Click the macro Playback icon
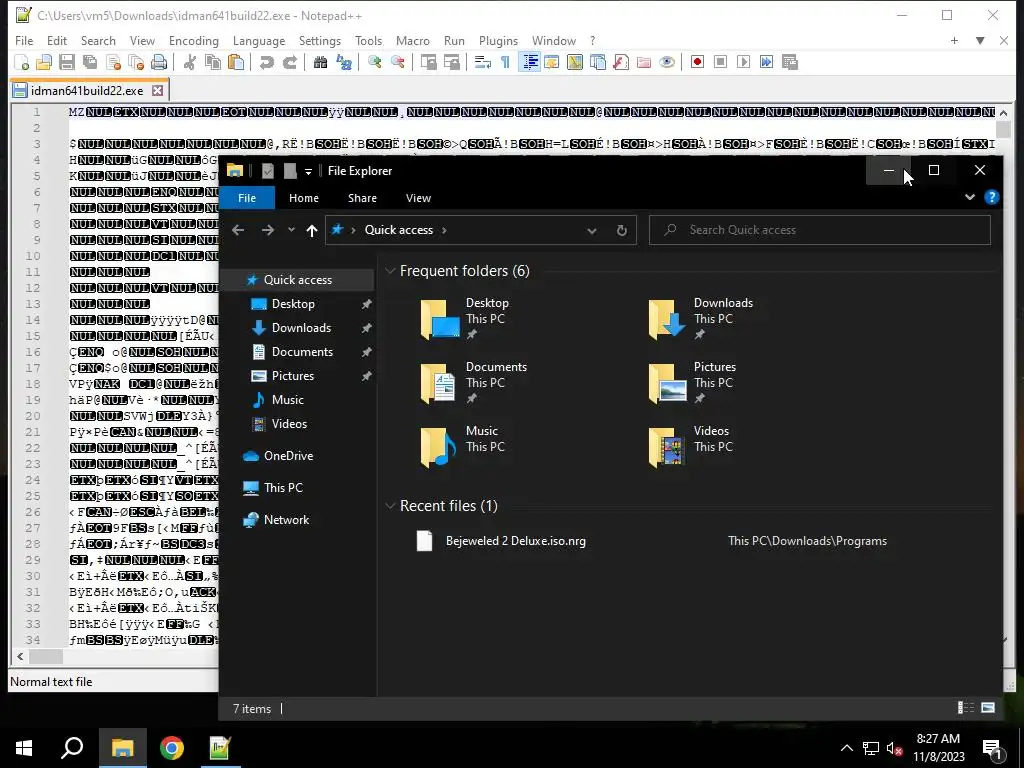The image size is (1024, 768). (743, 62)
